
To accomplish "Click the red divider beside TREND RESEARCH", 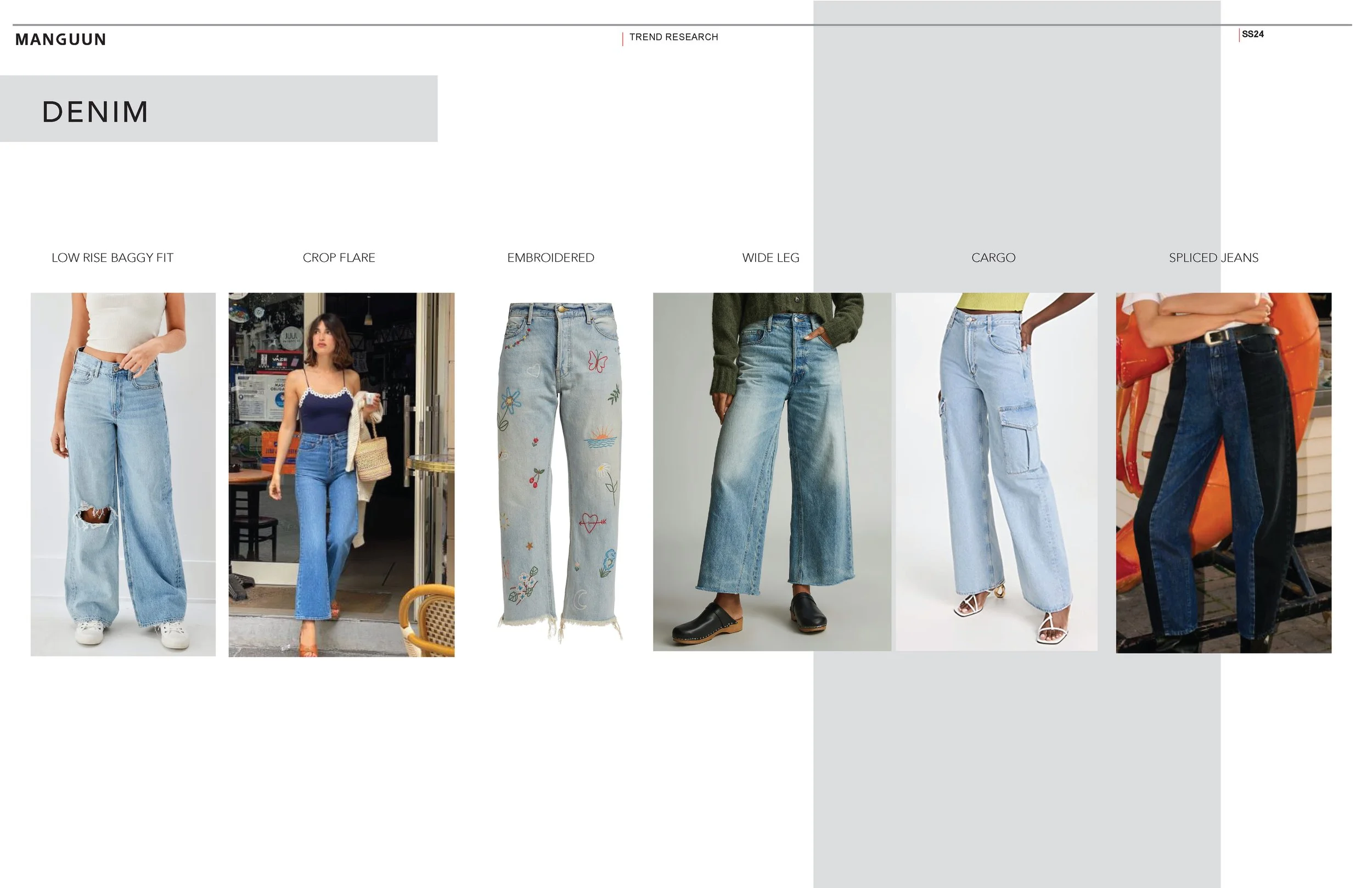I will [622, 38].
